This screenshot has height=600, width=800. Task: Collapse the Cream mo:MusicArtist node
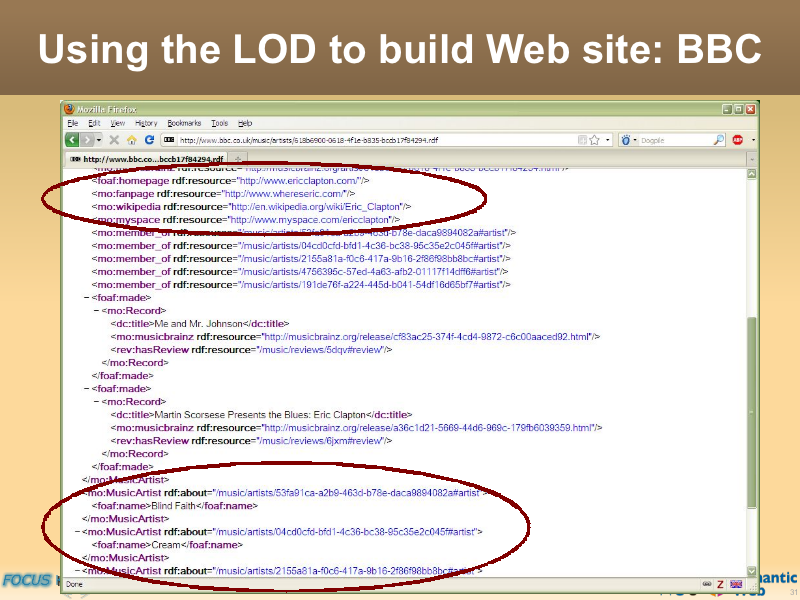(77, 531)
